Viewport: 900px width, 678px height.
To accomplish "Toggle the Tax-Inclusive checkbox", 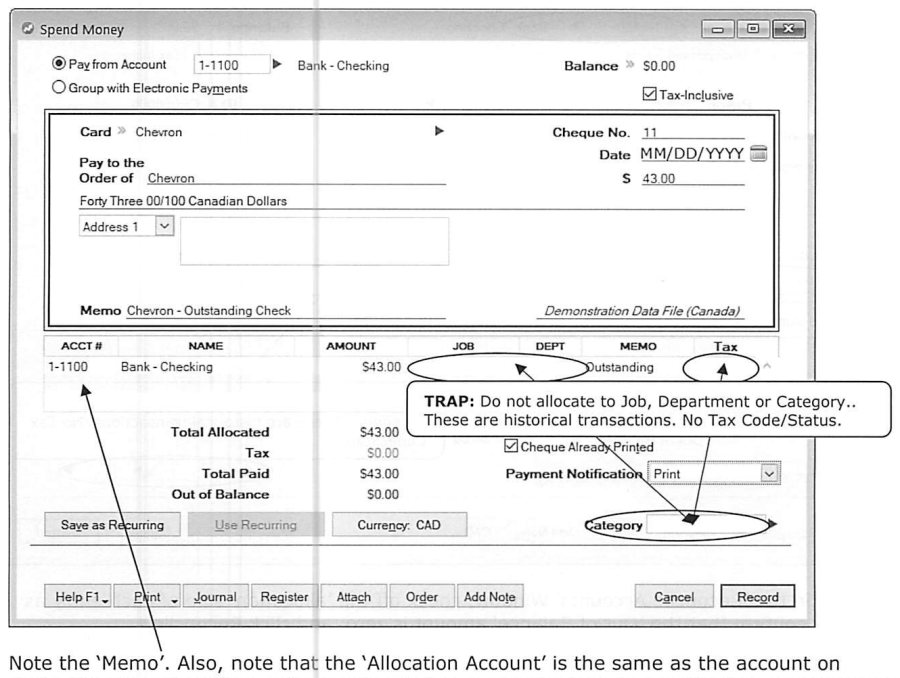I will 649,94.
